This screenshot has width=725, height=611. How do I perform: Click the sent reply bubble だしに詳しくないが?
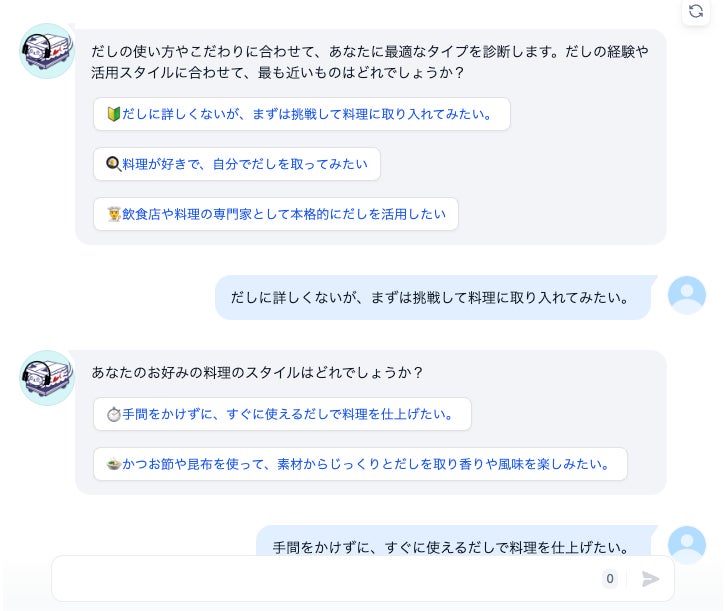click(430, 298)
